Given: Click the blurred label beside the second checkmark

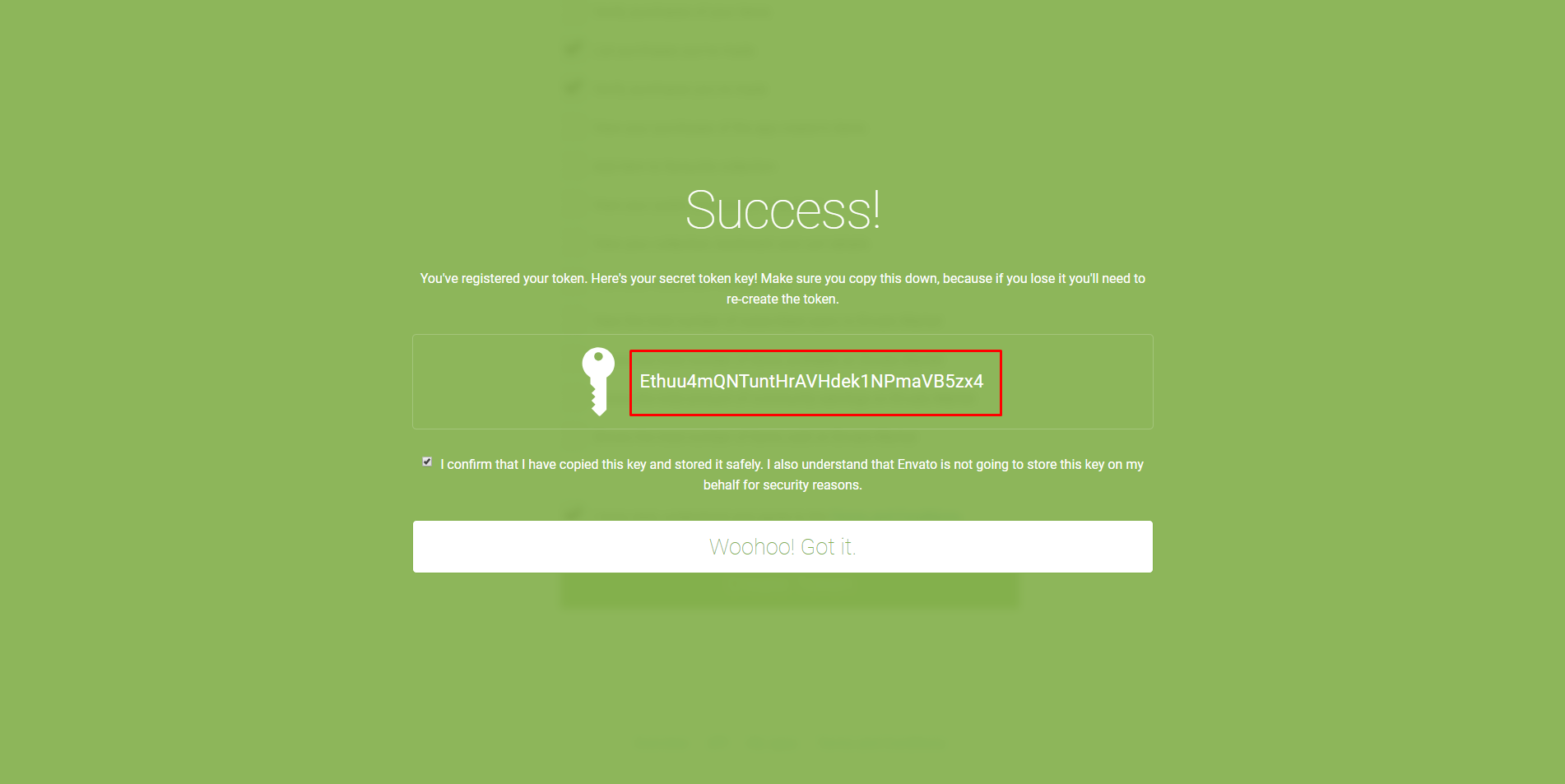Looking at the screenshot, I should click(680, 89).
